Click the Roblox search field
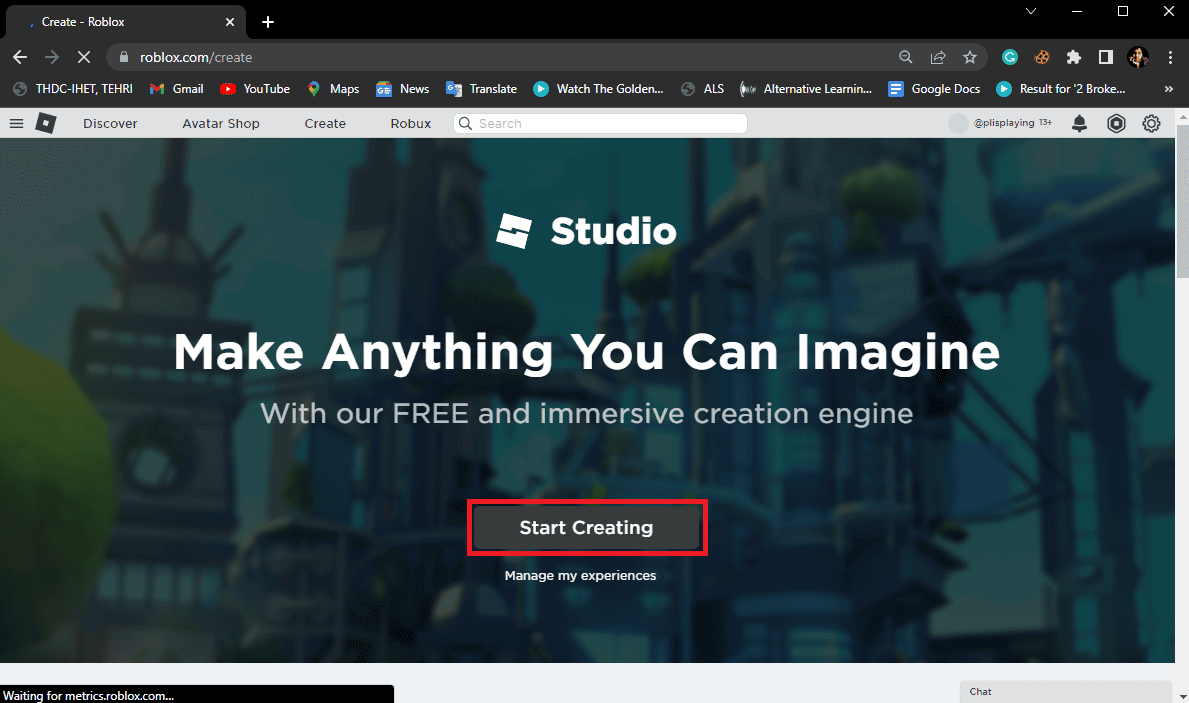This screenshot has height=703, width=1189. point(599,123)
